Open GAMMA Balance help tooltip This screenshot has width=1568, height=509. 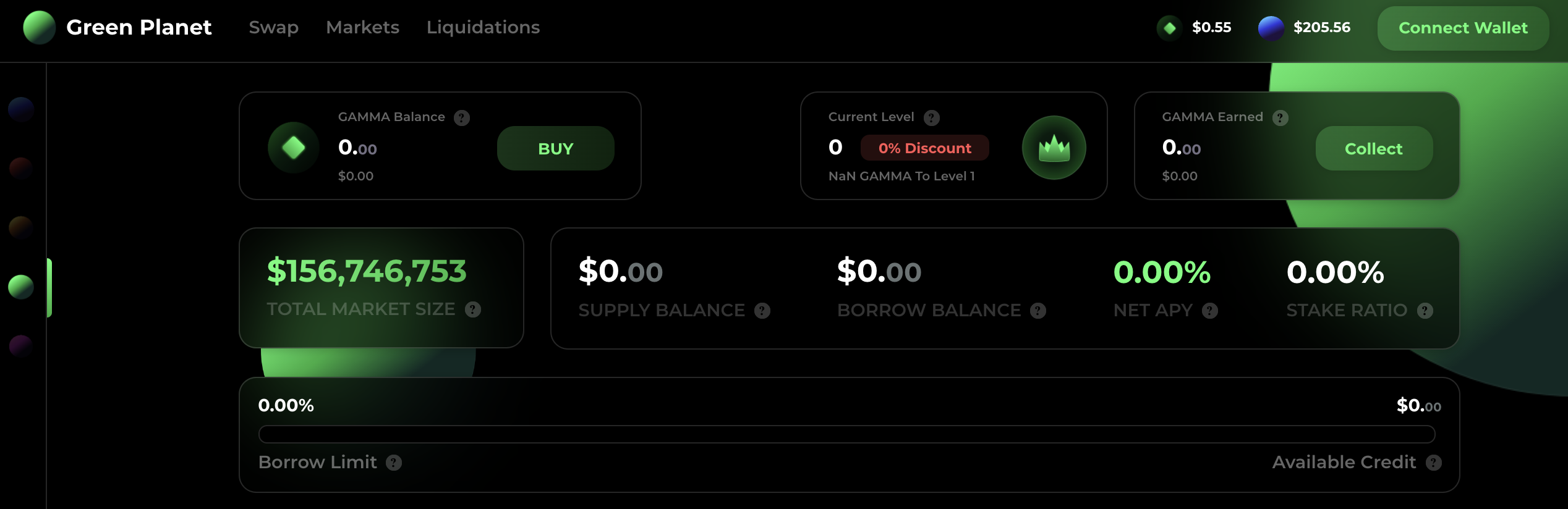point(462,117)
